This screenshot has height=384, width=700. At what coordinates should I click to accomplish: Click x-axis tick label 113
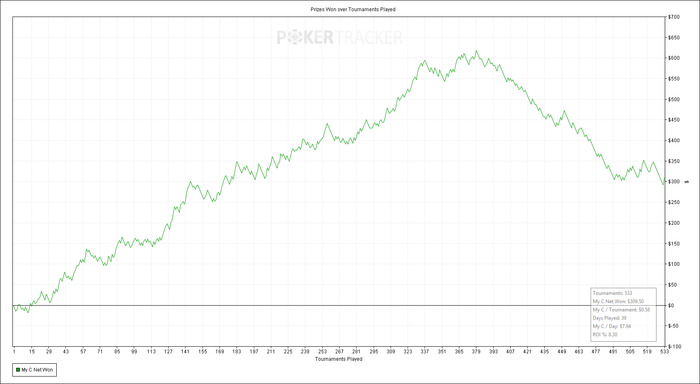click(x=151, y=351)
